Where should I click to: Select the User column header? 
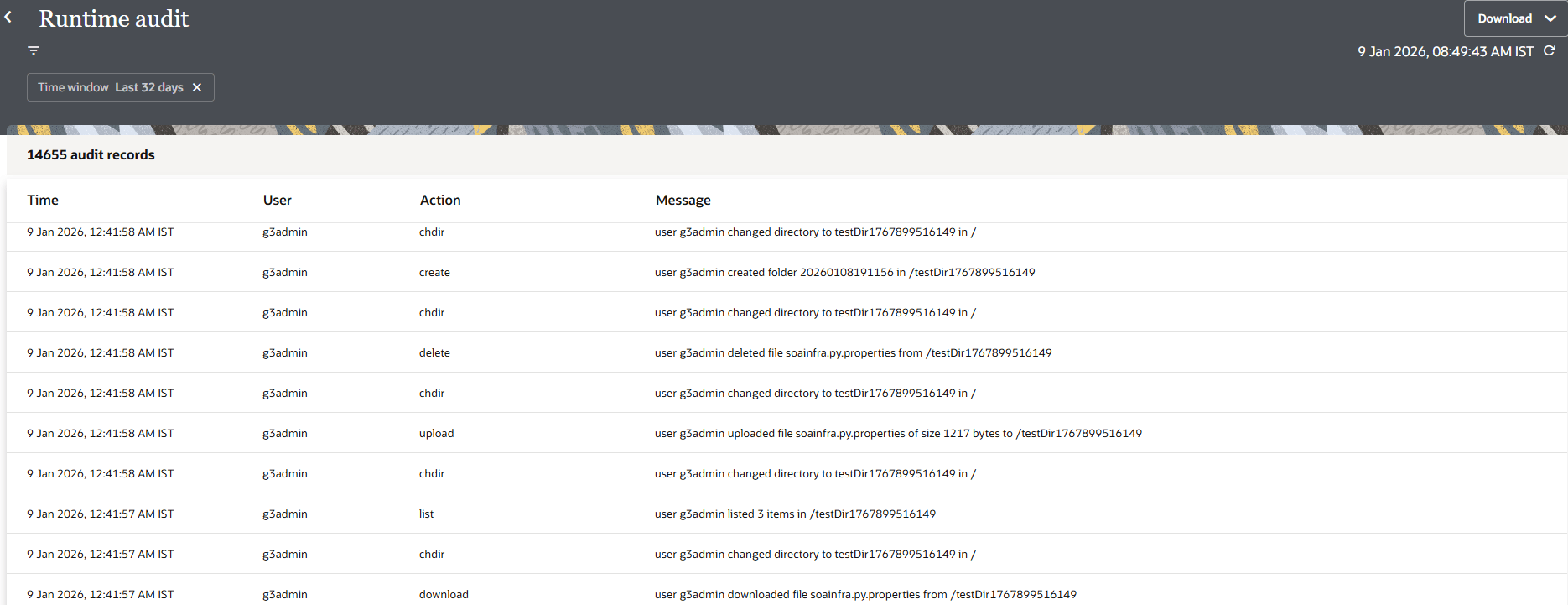[x=277, y=200]
